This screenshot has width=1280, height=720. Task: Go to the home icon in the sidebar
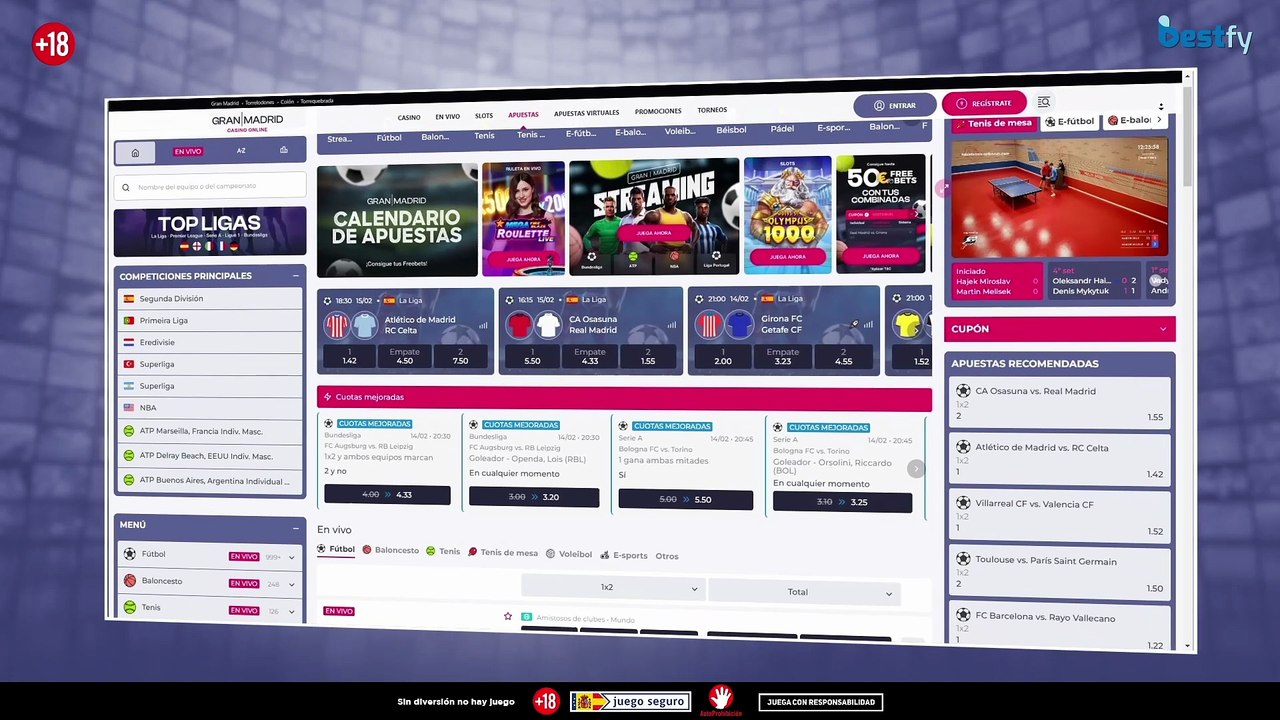[135, 153]
